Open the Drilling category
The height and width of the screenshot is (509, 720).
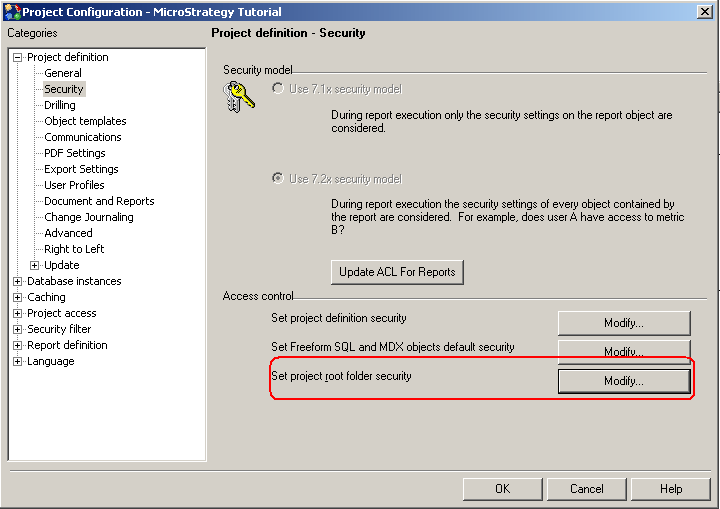click(60, 105)
